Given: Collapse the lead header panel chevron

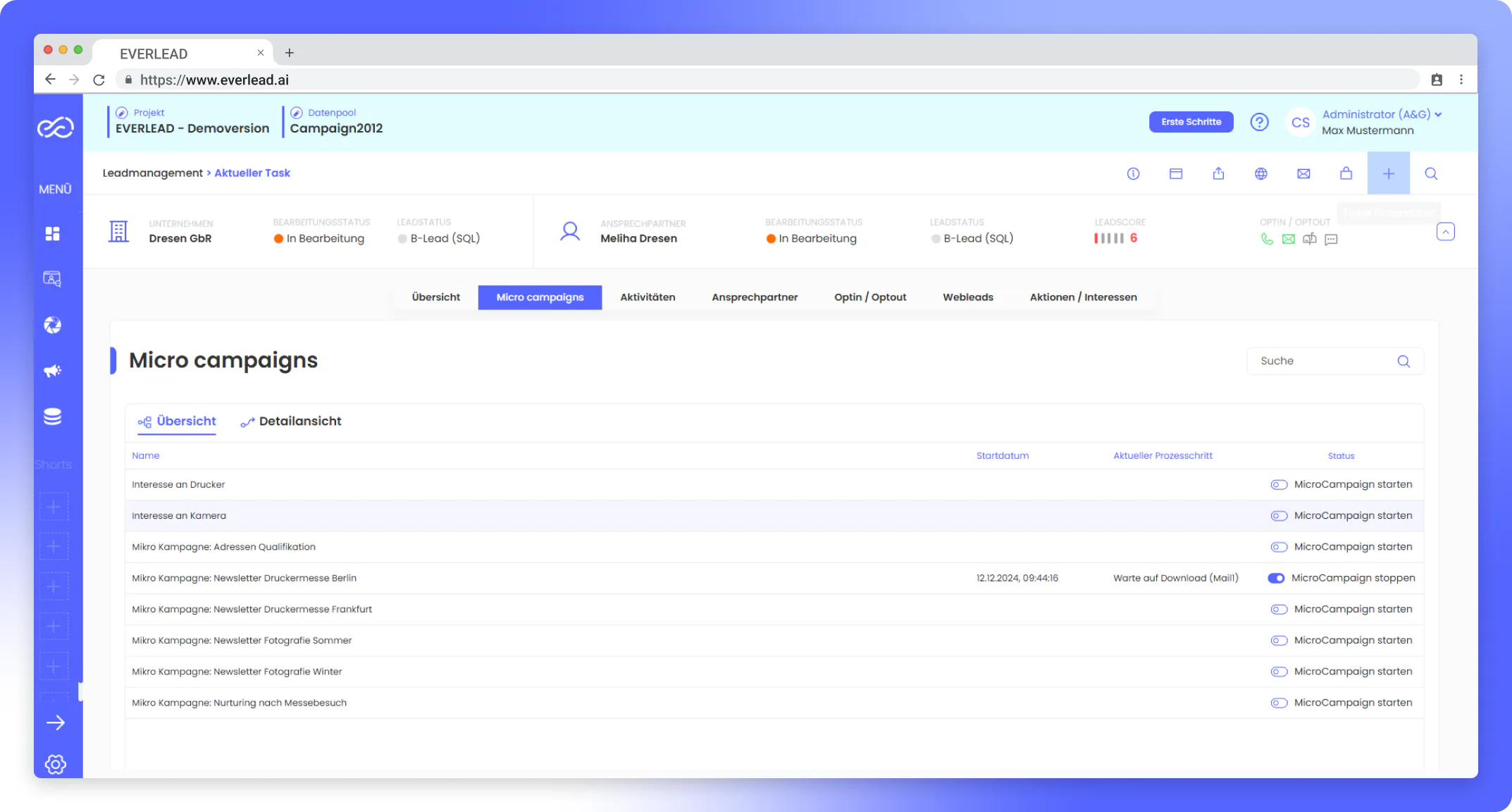Looking at the screenshot, I should click(1446, 232).
